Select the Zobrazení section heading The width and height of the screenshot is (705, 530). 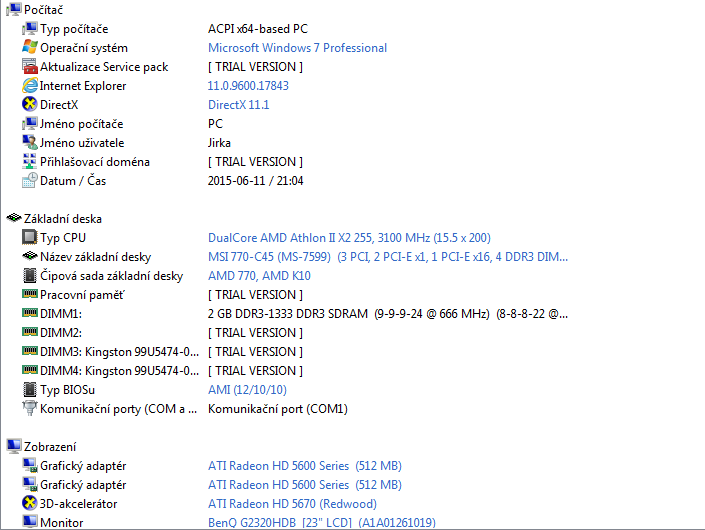click(x=50, y=447)
